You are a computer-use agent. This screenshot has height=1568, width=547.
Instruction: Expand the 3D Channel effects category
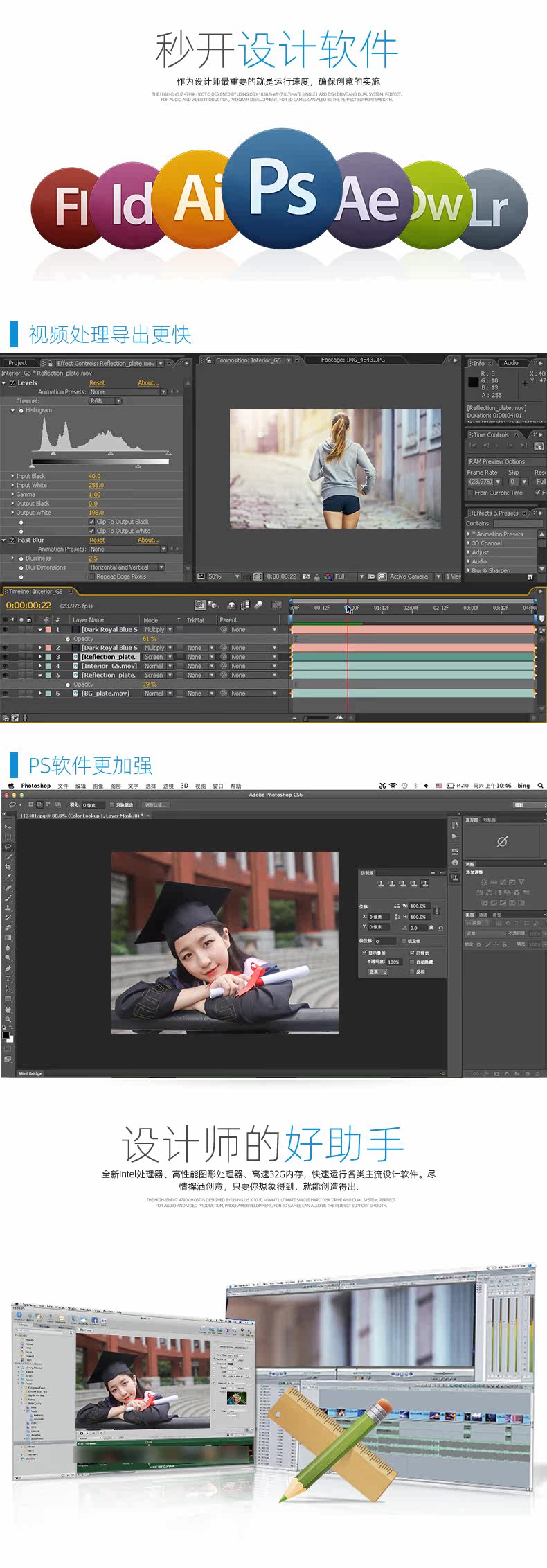click(x=469, y=543)
